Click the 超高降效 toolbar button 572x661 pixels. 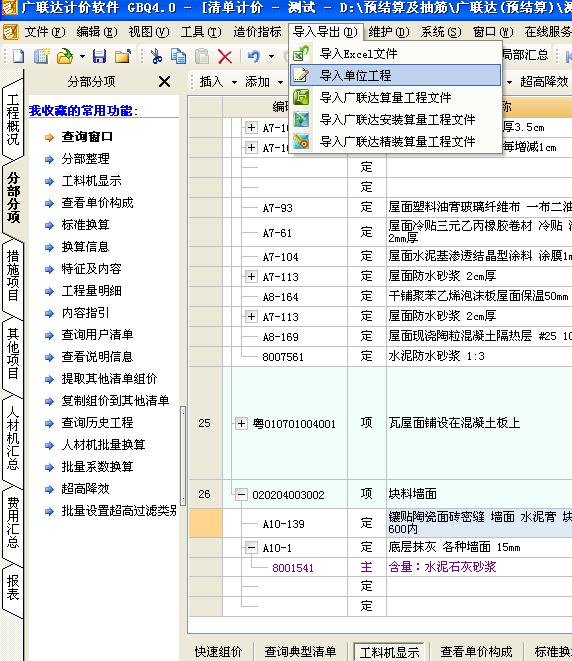point(544,81)
